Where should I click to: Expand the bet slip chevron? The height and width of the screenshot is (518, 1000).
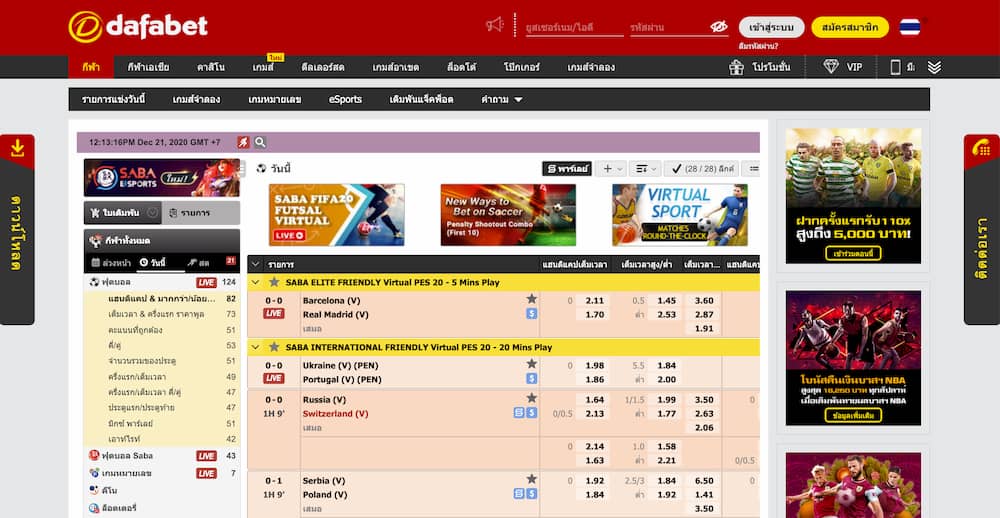(152, 213)
